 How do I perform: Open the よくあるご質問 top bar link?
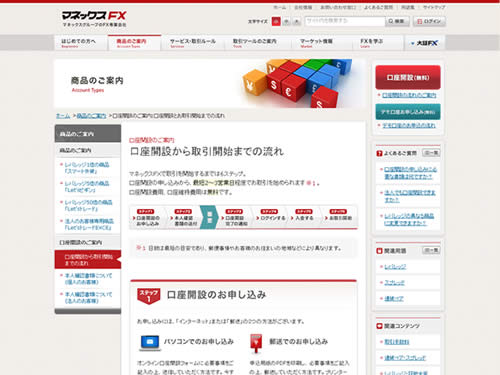tap(378, 7)
